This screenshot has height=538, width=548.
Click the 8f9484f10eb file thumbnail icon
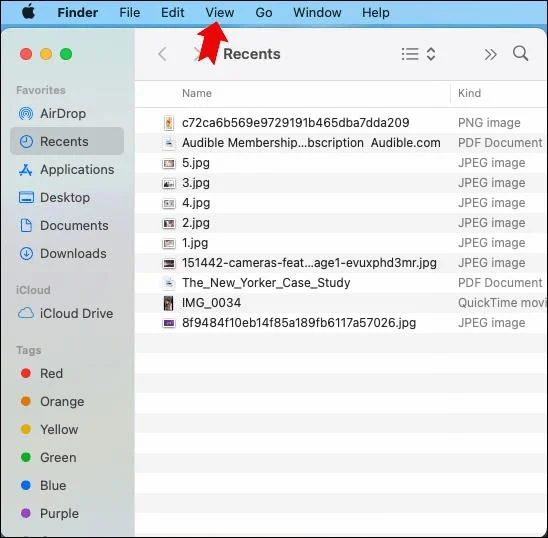[168, 323]
